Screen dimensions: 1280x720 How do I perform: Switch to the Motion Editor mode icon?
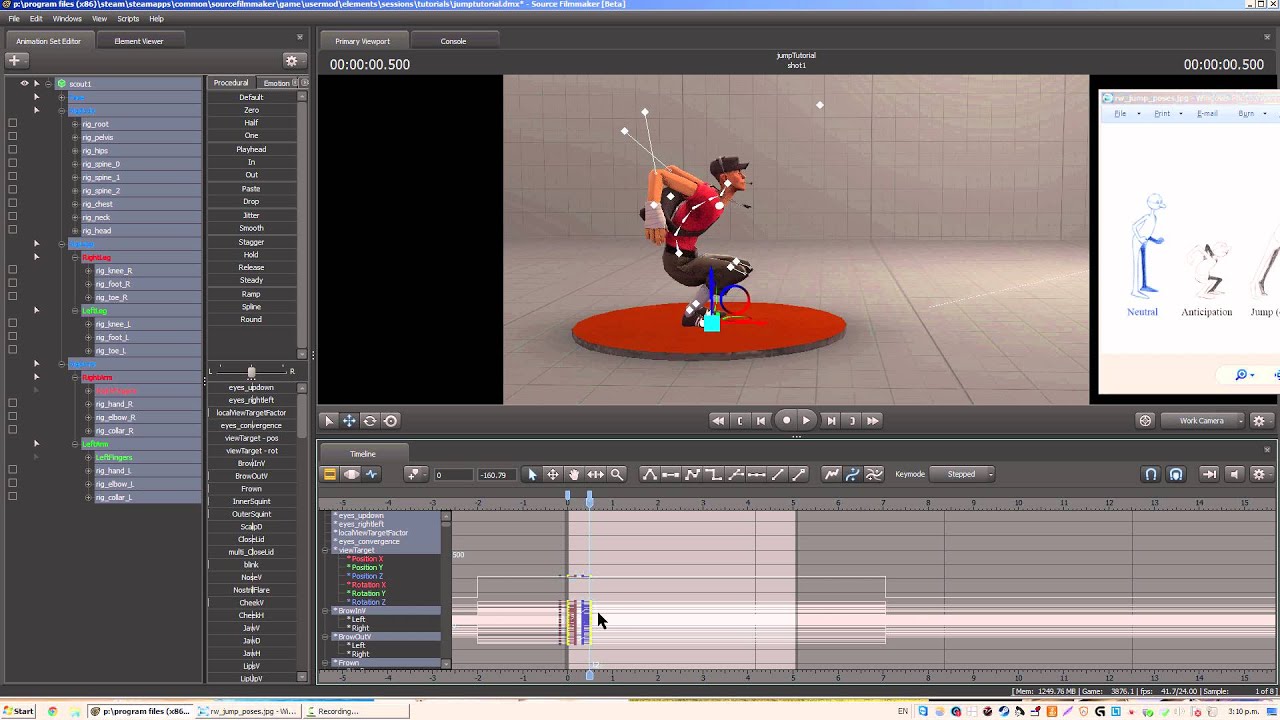(351, 474)
